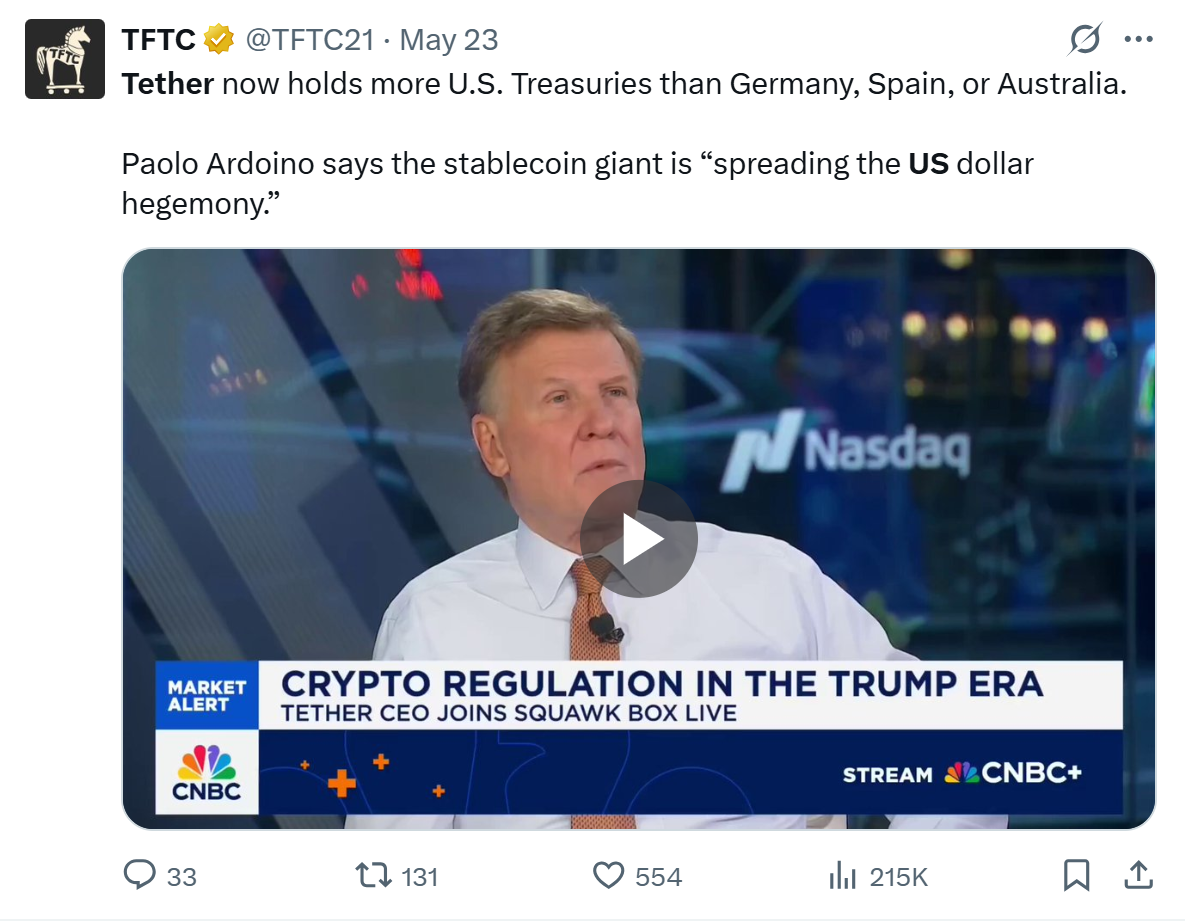The image size is (1185, 924).
Task: Open the TFTC display name profile
Action: pyautogui.click(x=158, y=40)
